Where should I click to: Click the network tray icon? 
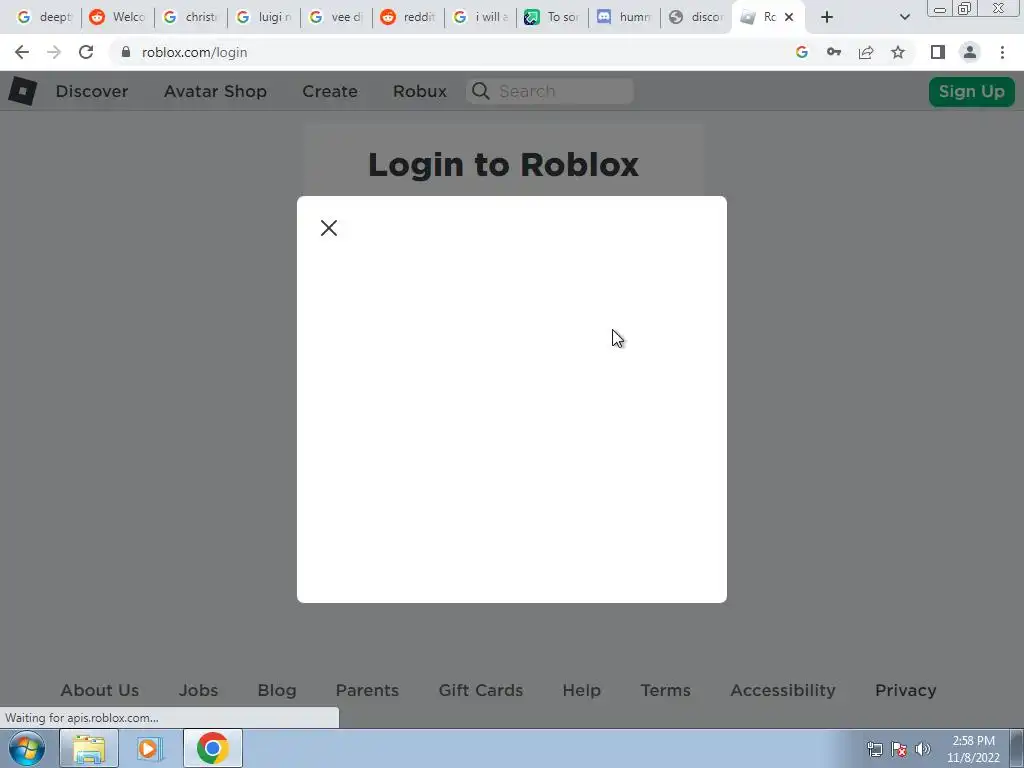[x=874, y=749]
